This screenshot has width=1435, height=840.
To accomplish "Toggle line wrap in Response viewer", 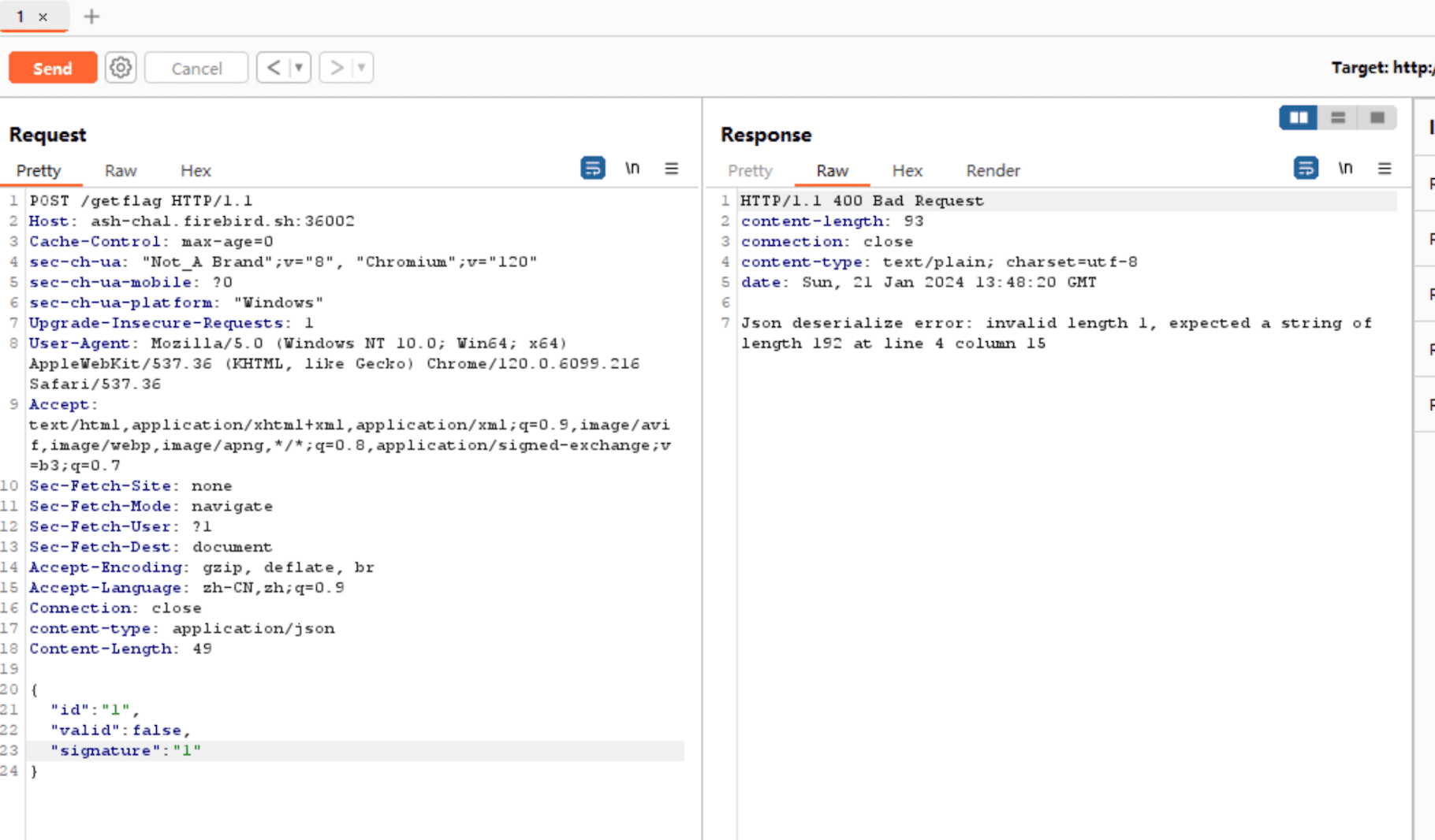I will (1306, 169).
